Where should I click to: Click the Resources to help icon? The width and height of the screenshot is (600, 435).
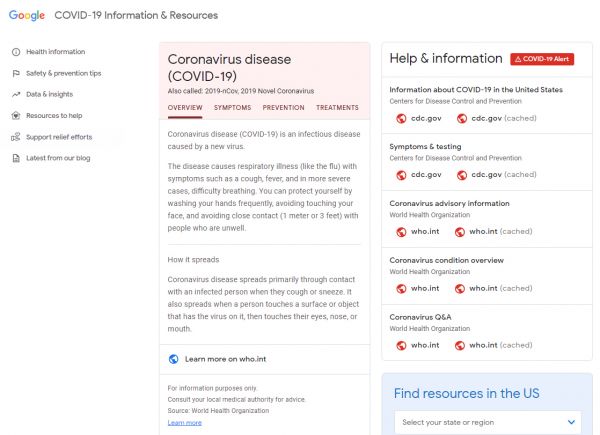point(16,115)
